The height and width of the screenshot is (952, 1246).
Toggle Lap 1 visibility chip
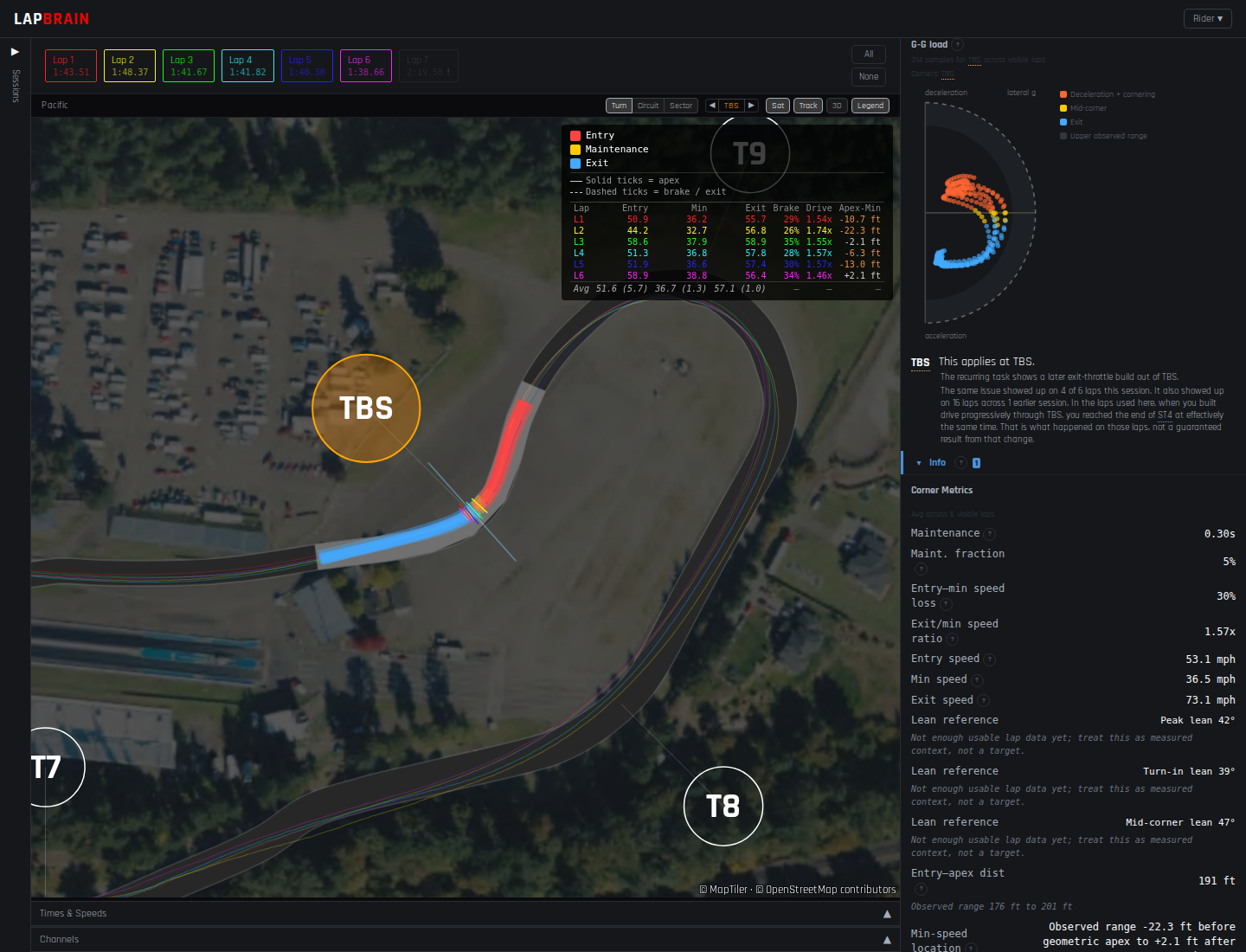[71, 66]
